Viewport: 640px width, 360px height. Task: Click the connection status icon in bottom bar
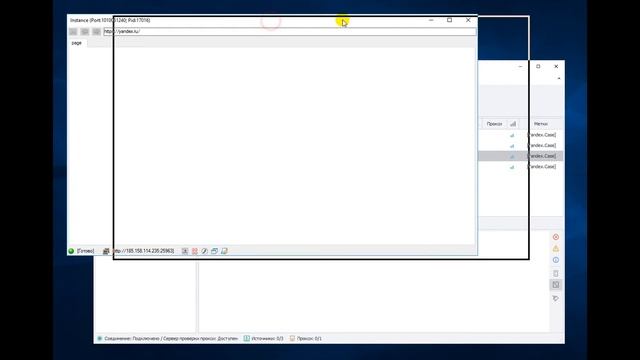click(100, 338)
